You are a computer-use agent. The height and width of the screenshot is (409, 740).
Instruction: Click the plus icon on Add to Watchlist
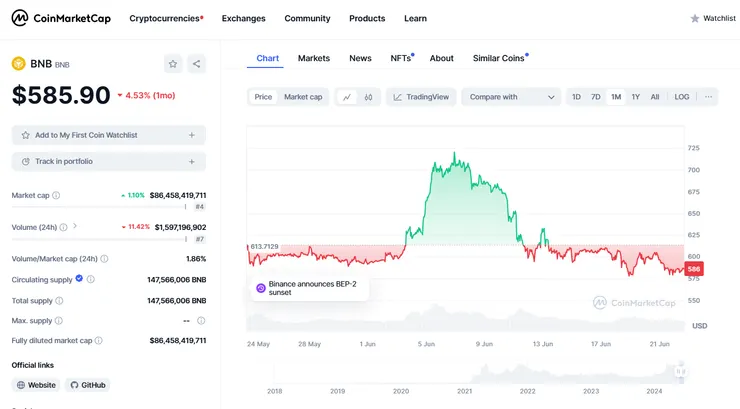click(x=192, y=135)
